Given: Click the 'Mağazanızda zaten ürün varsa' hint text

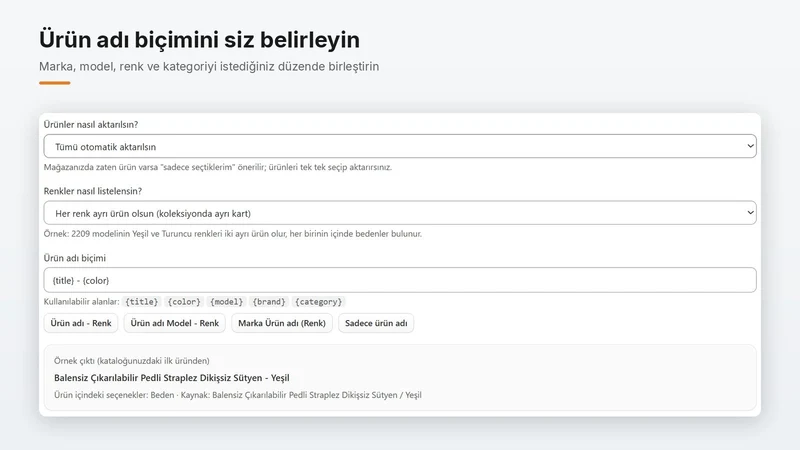Looking at the screenshot, I should click(x=218, y=167).
